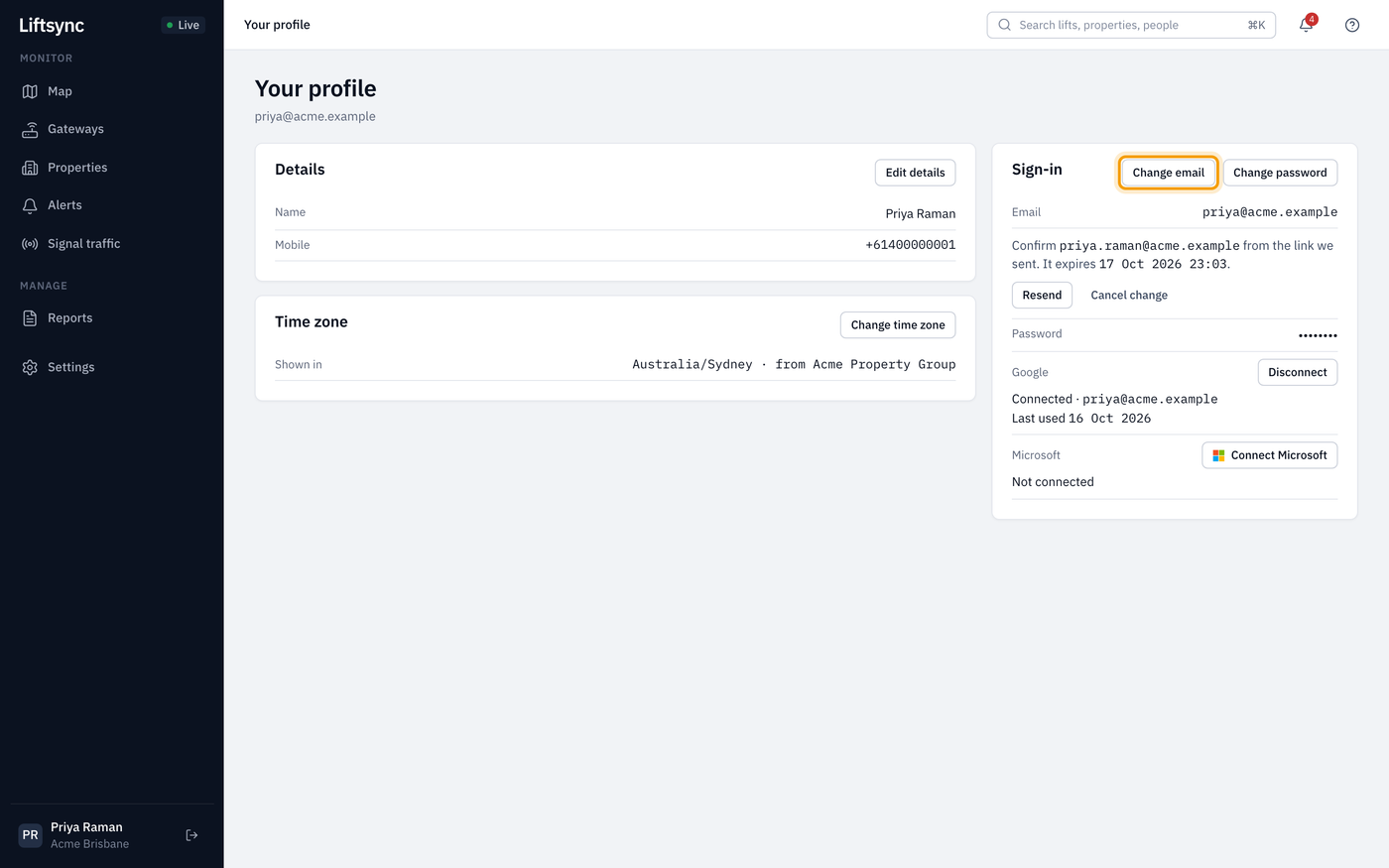Click the sign-in email priya@acme.example value
Viewport: 1389px width, 868px height.
coord(1270,212)
